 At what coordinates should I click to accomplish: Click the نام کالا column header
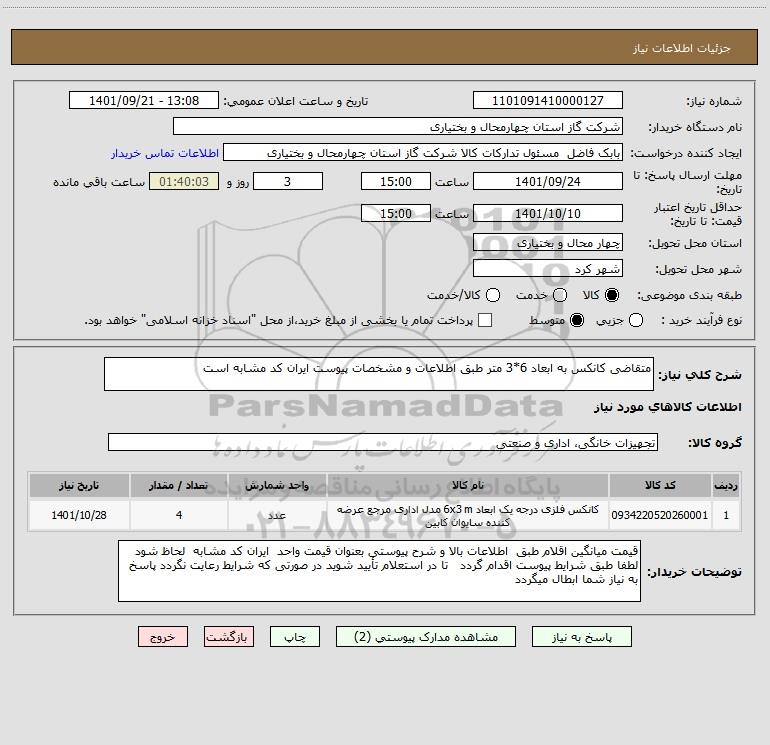pos(468,485)
